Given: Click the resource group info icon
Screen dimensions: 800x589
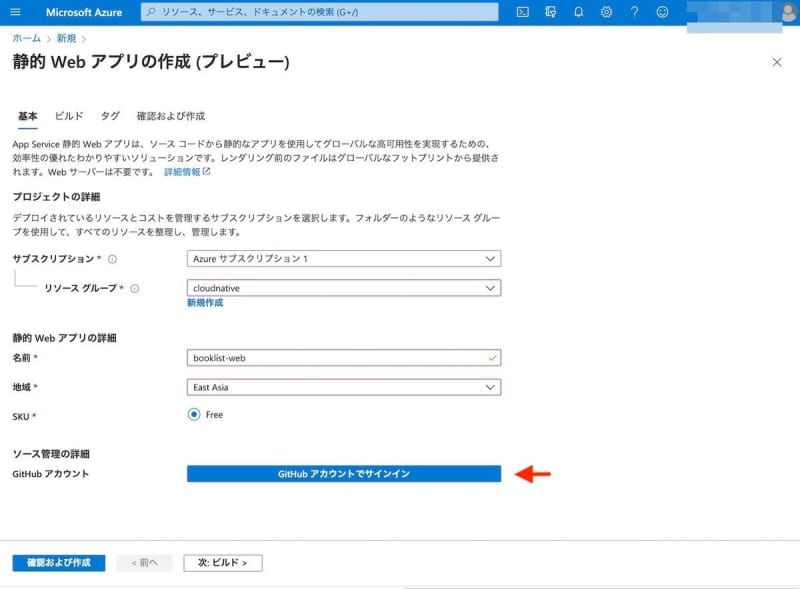Looking at the screenshot, I should (x=135, y=288).
